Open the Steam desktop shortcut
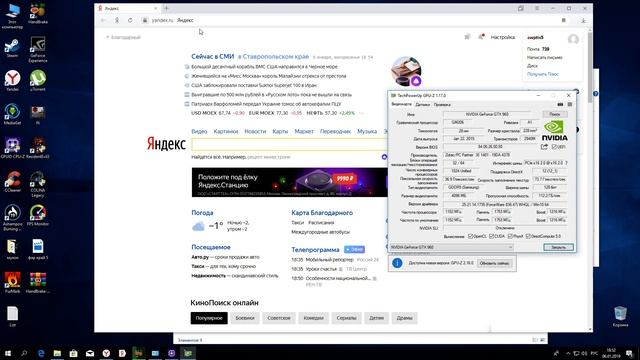The width and height of the screenshot is (640, 360). pyautogui.click(x=12, y=48)
